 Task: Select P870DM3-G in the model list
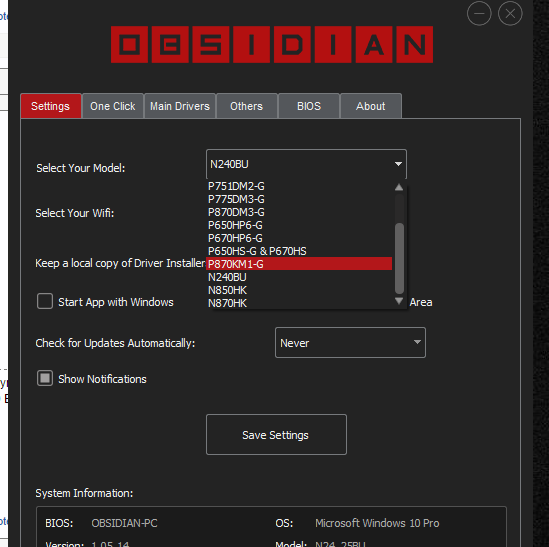pos(299,212)
